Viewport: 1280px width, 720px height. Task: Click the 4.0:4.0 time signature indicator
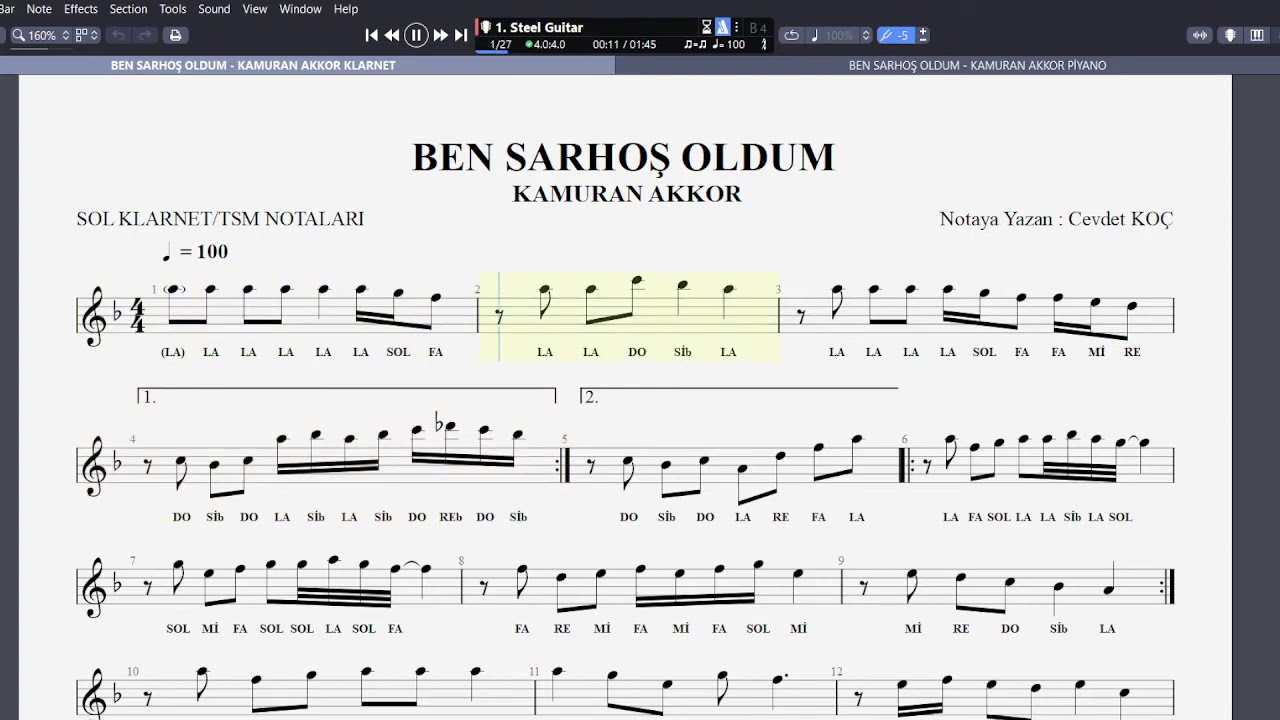[x=546, y=45]
